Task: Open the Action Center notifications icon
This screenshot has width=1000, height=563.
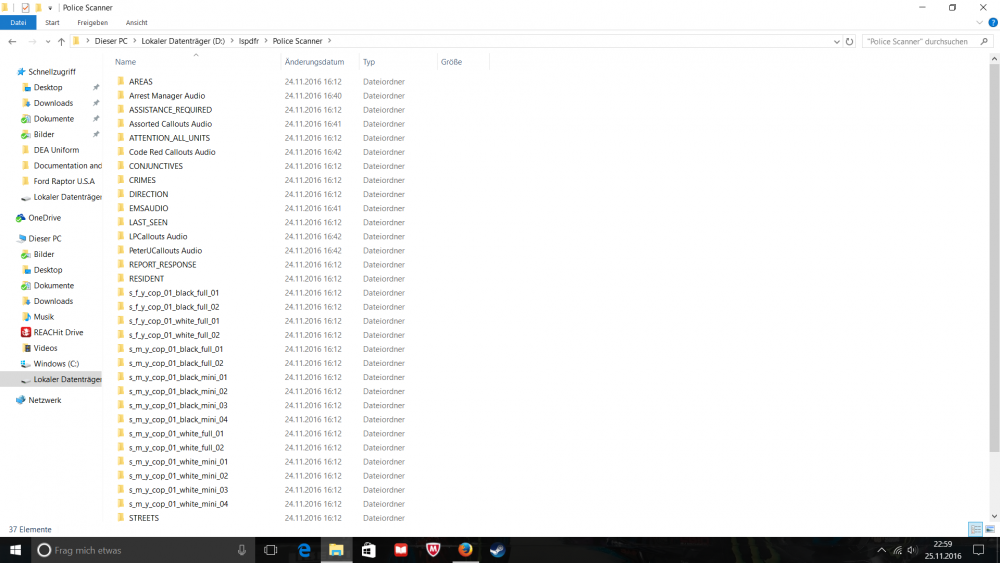Action: pos(978,550)
